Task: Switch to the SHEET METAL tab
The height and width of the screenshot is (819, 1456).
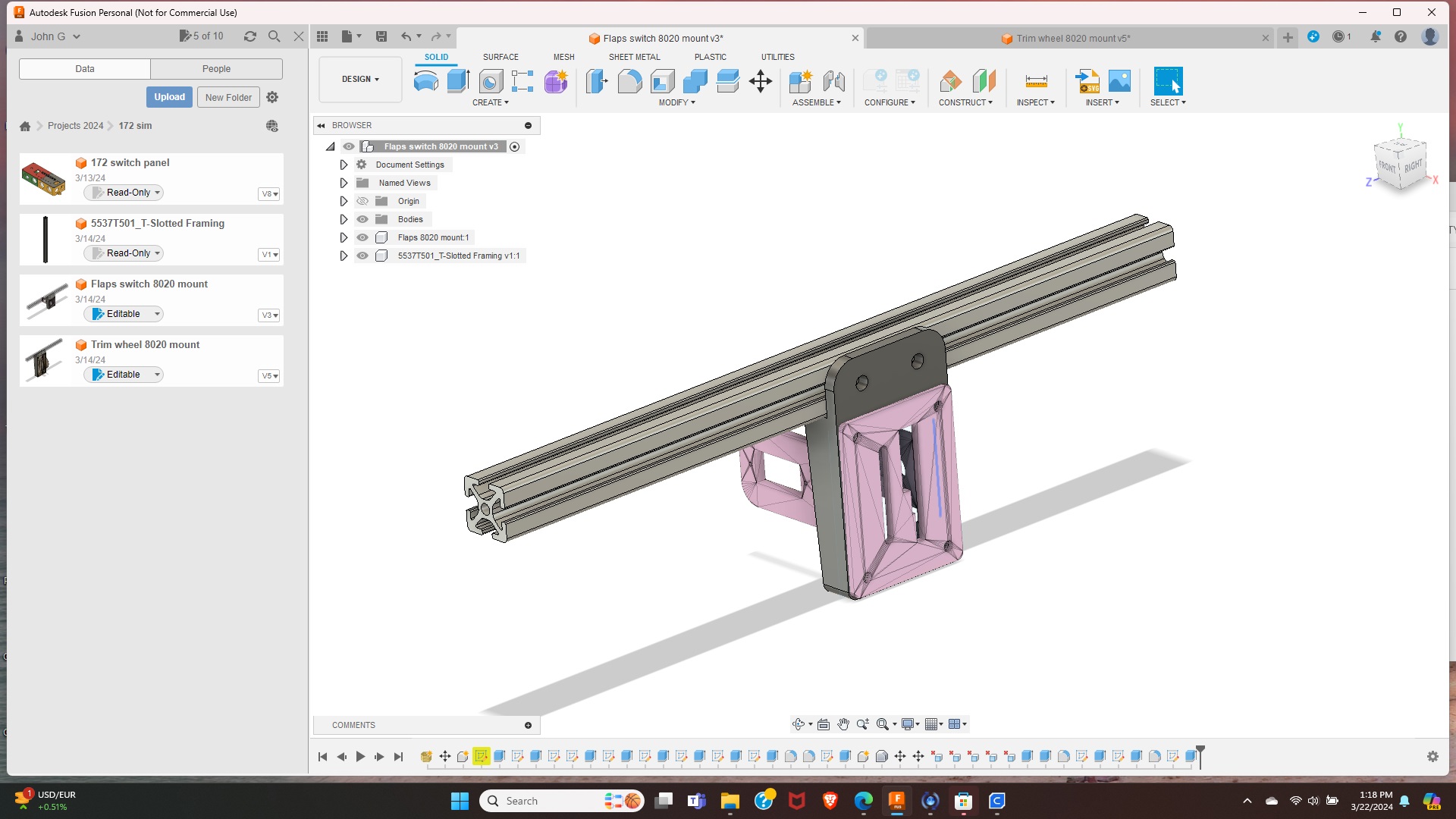Action: (634, 57)
